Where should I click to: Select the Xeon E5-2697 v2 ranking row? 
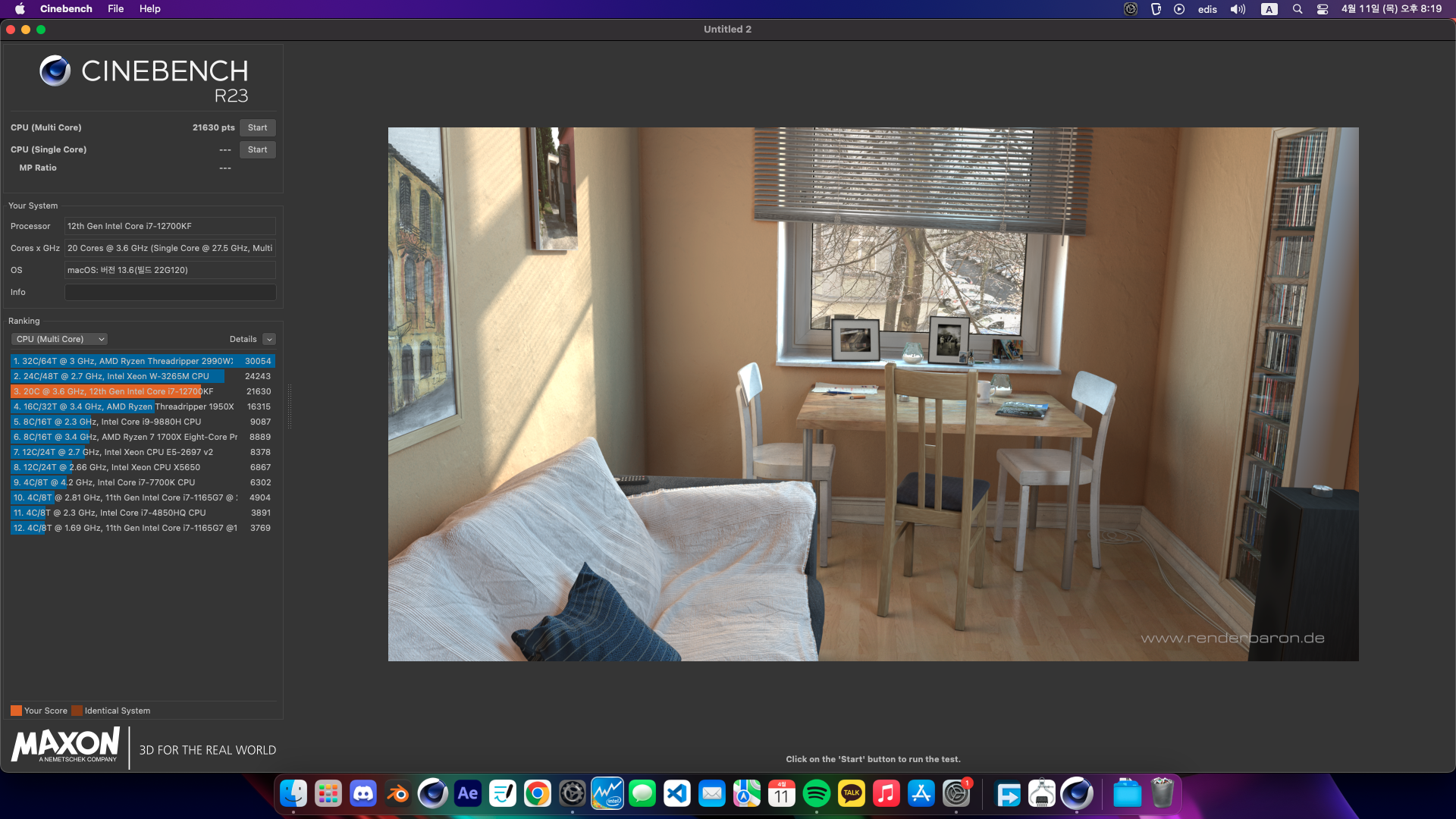[143, 452]
